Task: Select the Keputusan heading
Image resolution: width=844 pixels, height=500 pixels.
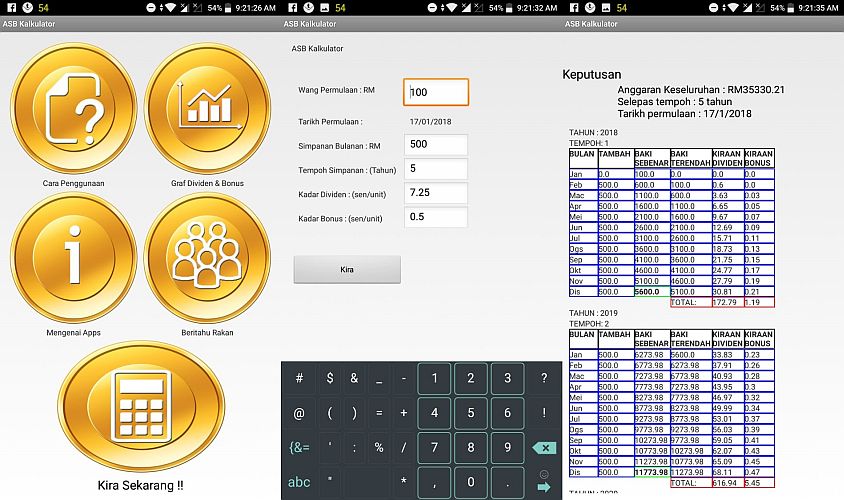Action: [592, 75]
